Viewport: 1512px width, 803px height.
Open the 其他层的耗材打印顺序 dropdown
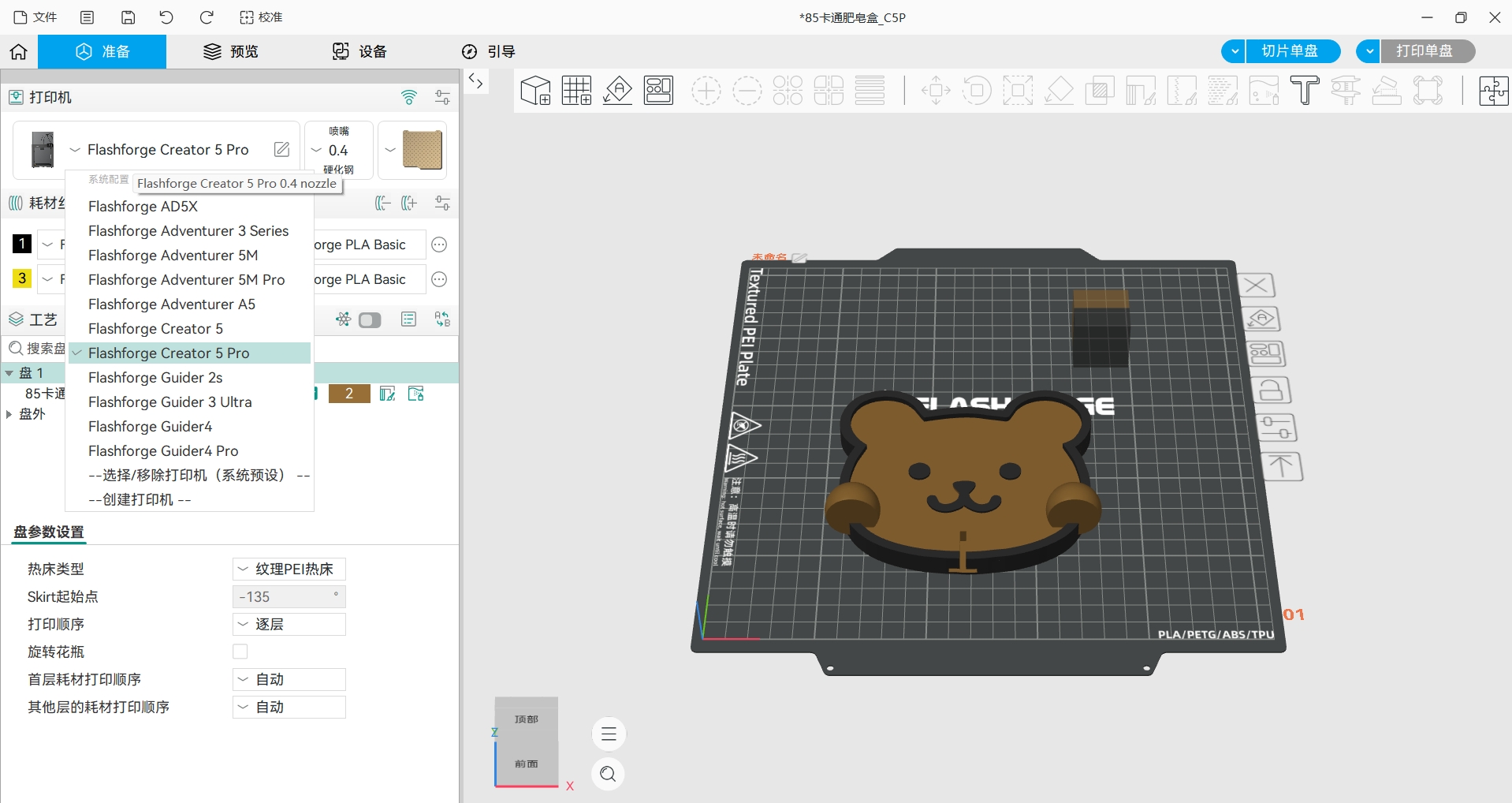[289, 707]
